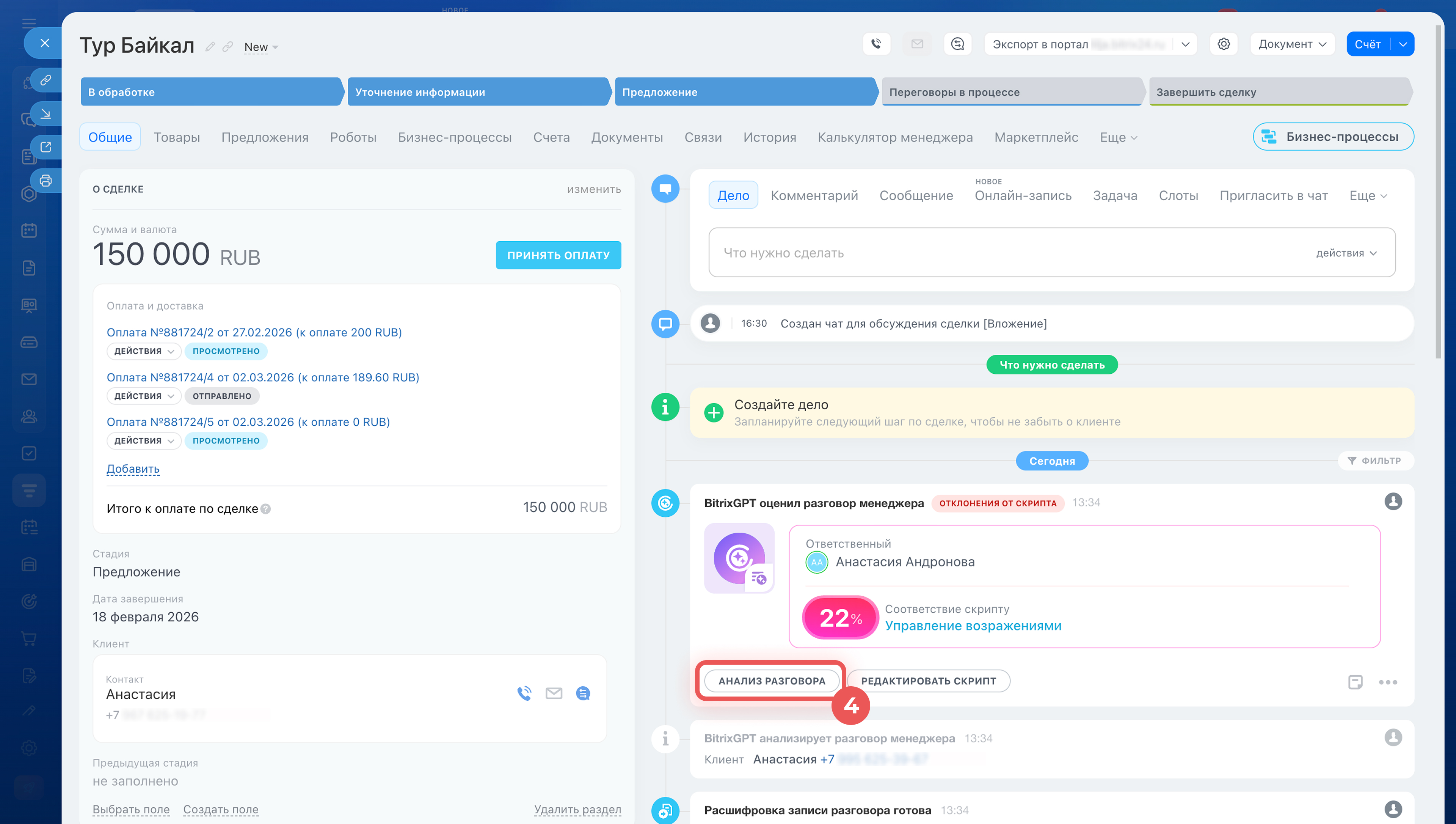Image resolution: width=1456 pixels, height=824 pixels.
Task: Click the chat icon next to email
Action: click(x=957, y=44)
